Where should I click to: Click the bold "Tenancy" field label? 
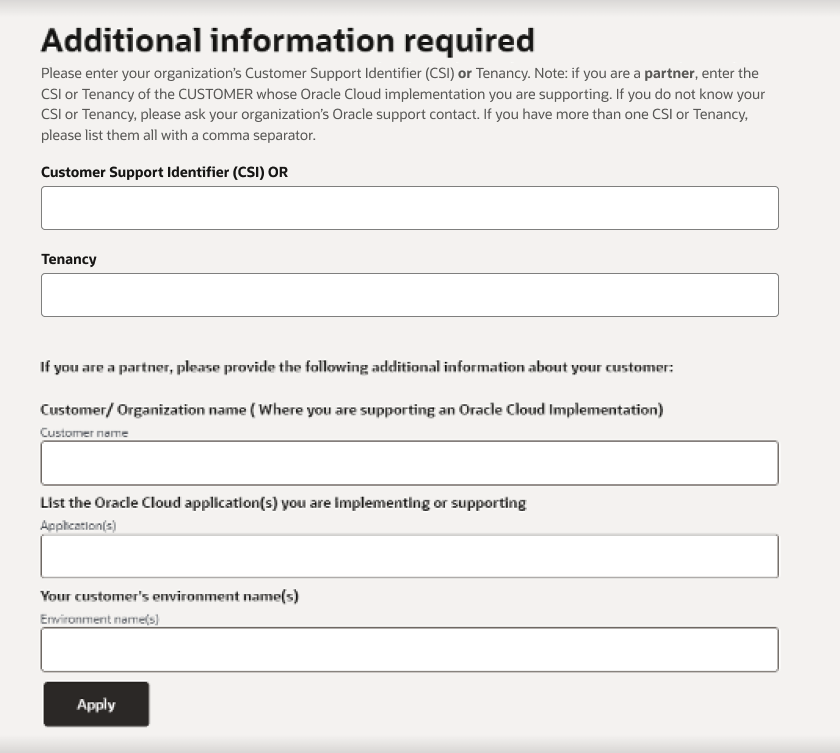pyautogui.click(x=69, y=259)
